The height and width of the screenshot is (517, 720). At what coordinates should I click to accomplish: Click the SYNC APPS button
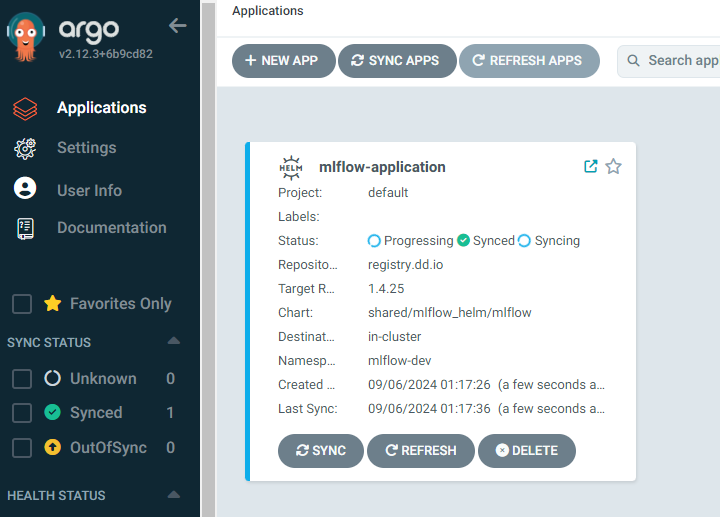397,61
